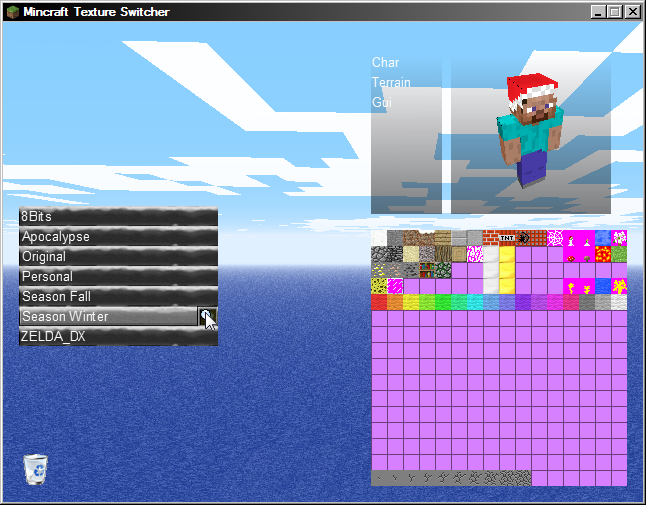Select the snowy sapling tile at top right

click(x=619, y=238)
